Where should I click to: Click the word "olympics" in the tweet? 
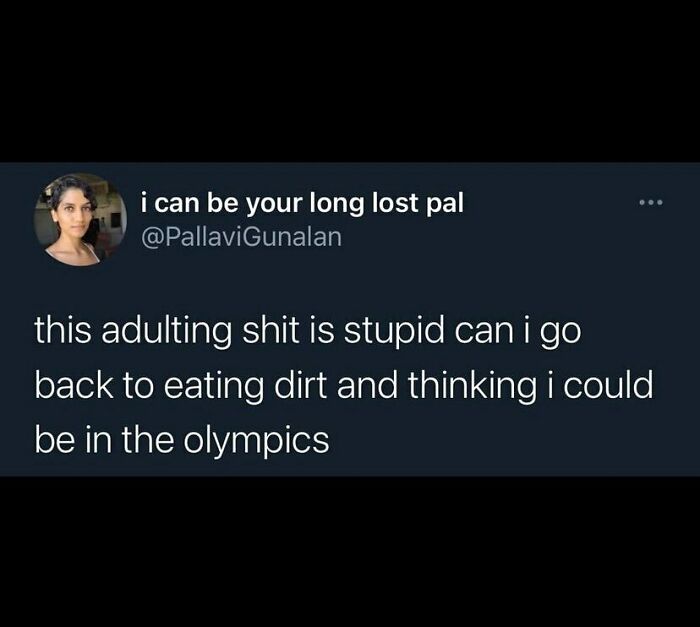pyautogui.click(x=256, y=441)
